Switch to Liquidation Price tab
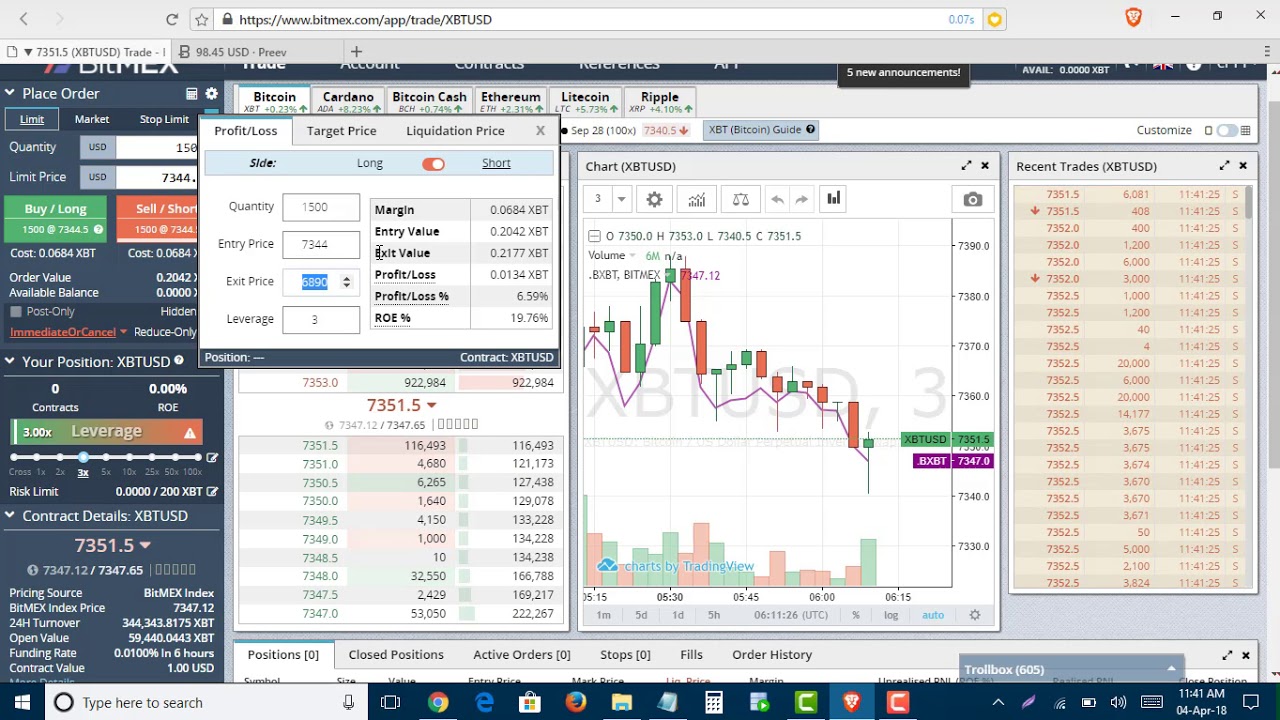This screenshot has height=720, width=1280. pos(455,131)
